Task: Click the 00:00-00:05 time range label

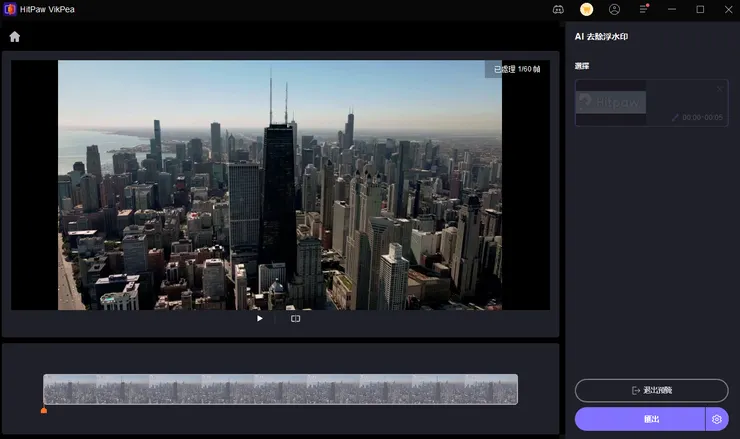Action: click(703, 117)
